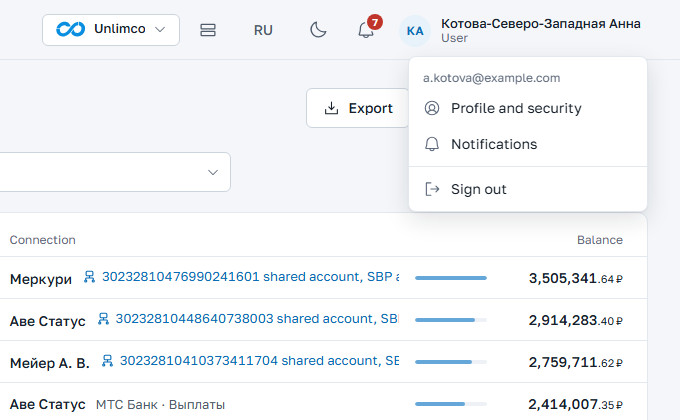Open the notifications bell with badge

[366, 30]
